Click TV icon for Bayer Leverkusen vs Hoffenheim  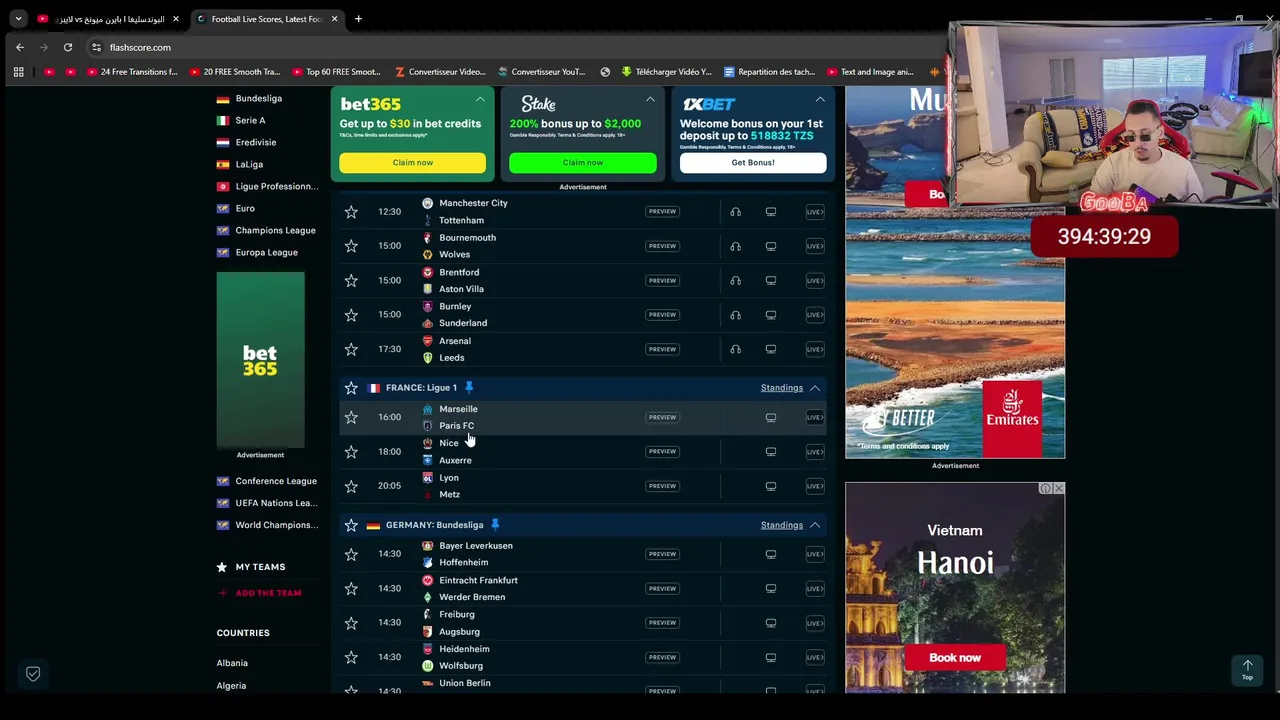pyautogui.click(x=771, y=554)
